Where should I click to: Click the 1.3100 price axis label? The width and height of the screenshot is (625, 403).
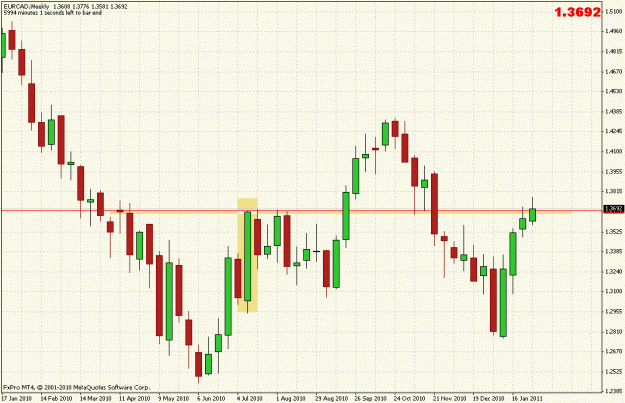coord(614,291)
